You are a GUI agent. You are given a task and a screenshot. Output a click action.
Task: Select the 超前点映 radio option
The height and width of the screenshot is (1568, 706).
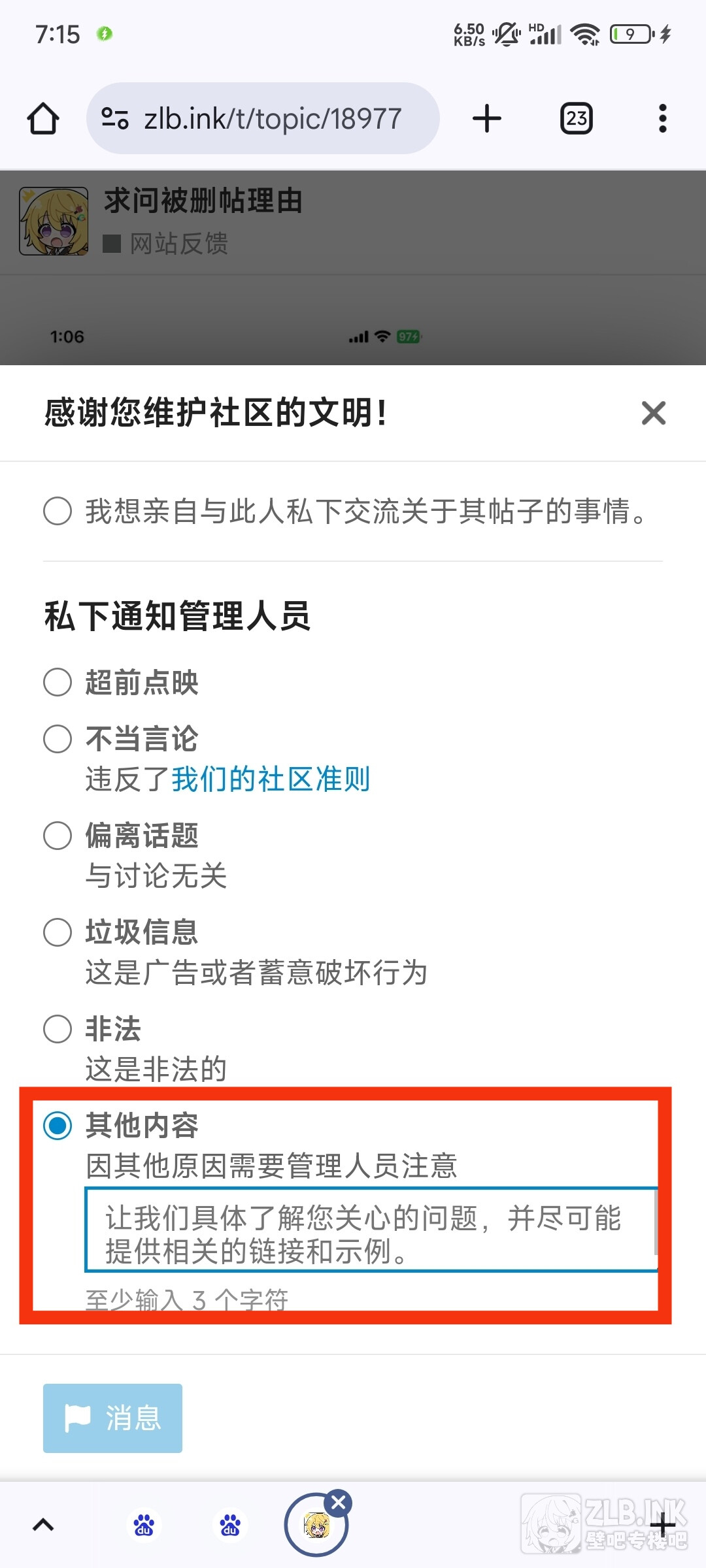(58, 682)
